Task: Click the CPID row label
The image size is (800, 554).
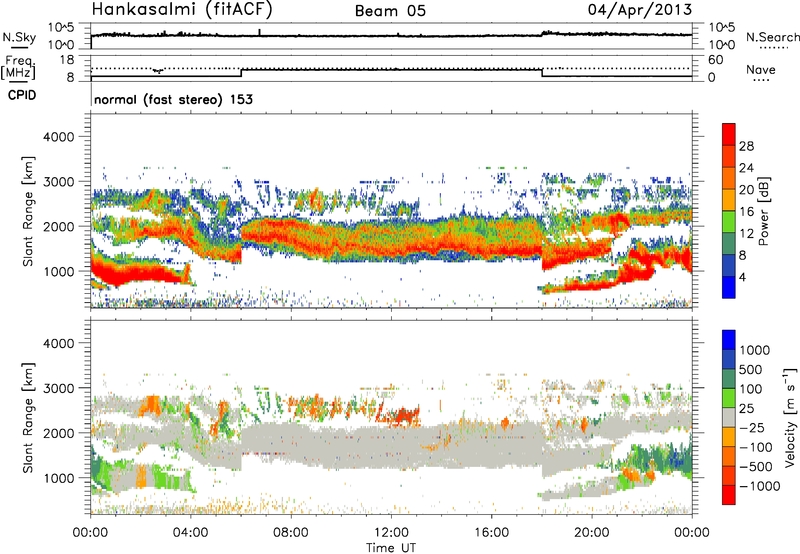Action: pos(22,95)
